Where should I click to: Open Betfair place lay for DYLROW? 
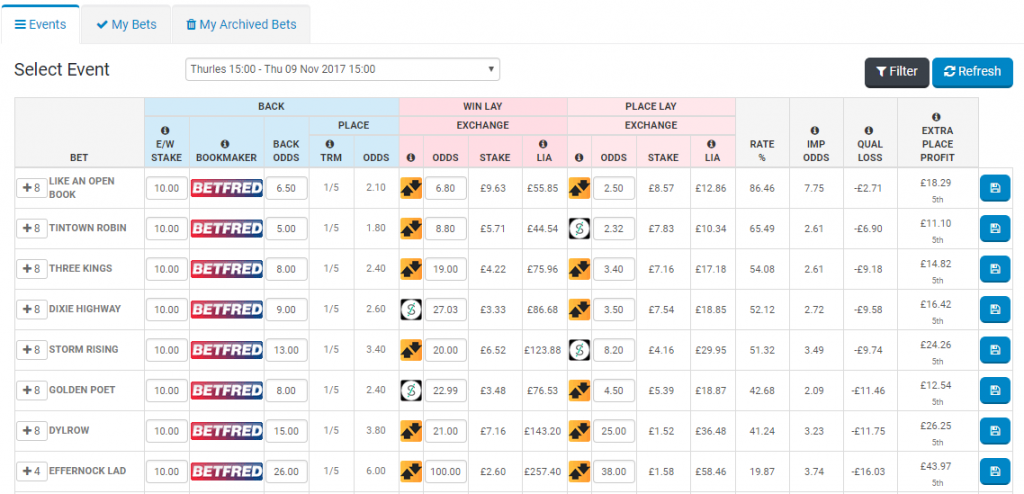tap(579, 431)
